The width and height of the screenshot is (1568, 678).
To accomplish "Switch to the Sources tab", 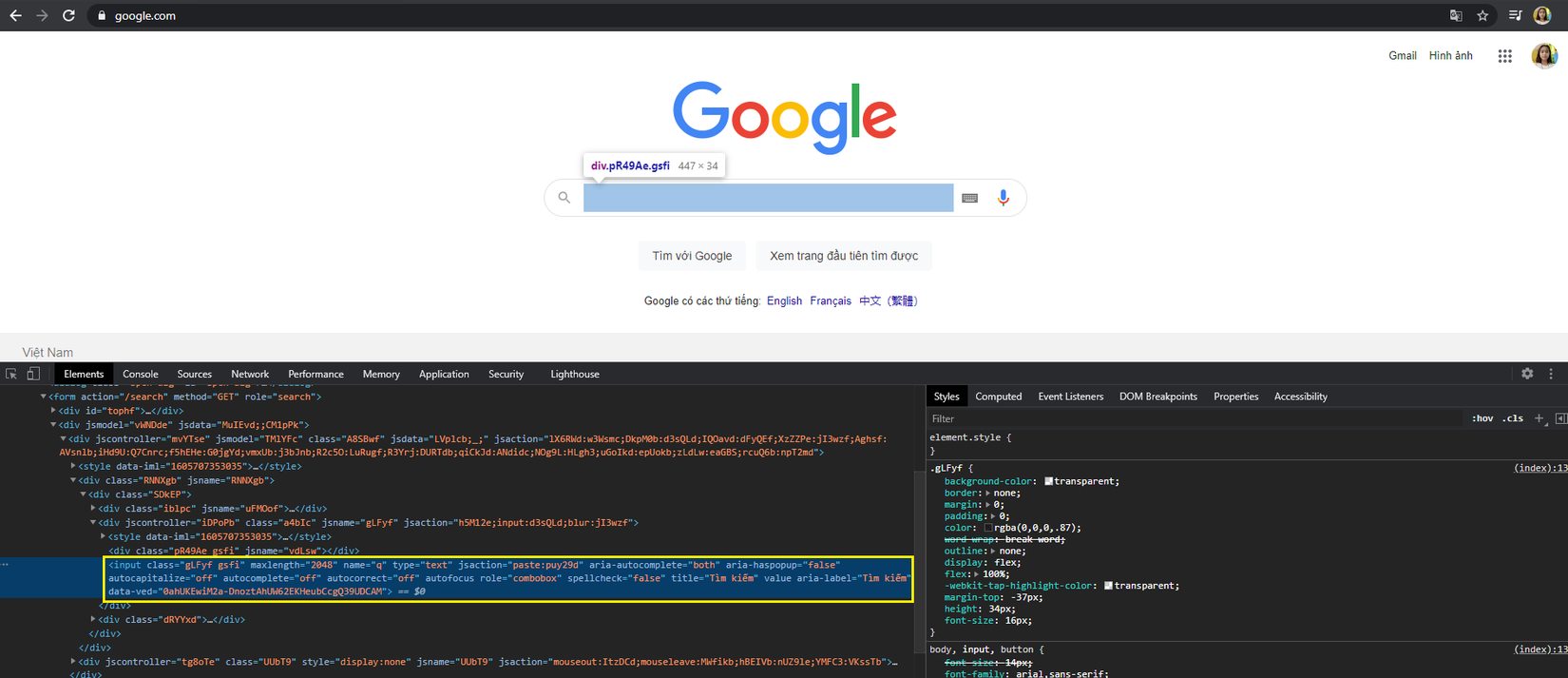I will 194,374.
